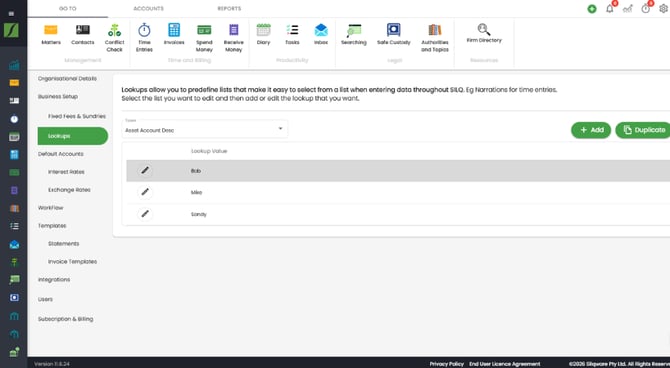Open Authorities and Topics books icon
Image resolution: width=670 pixels, height=368 pixels.
coord(435,38)
